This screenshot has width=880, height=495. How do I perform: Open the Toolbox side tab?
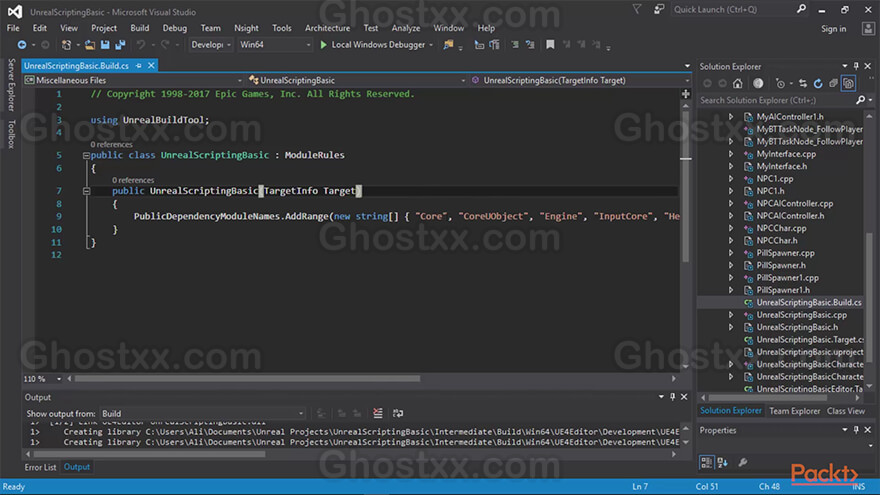click(11, 134)
